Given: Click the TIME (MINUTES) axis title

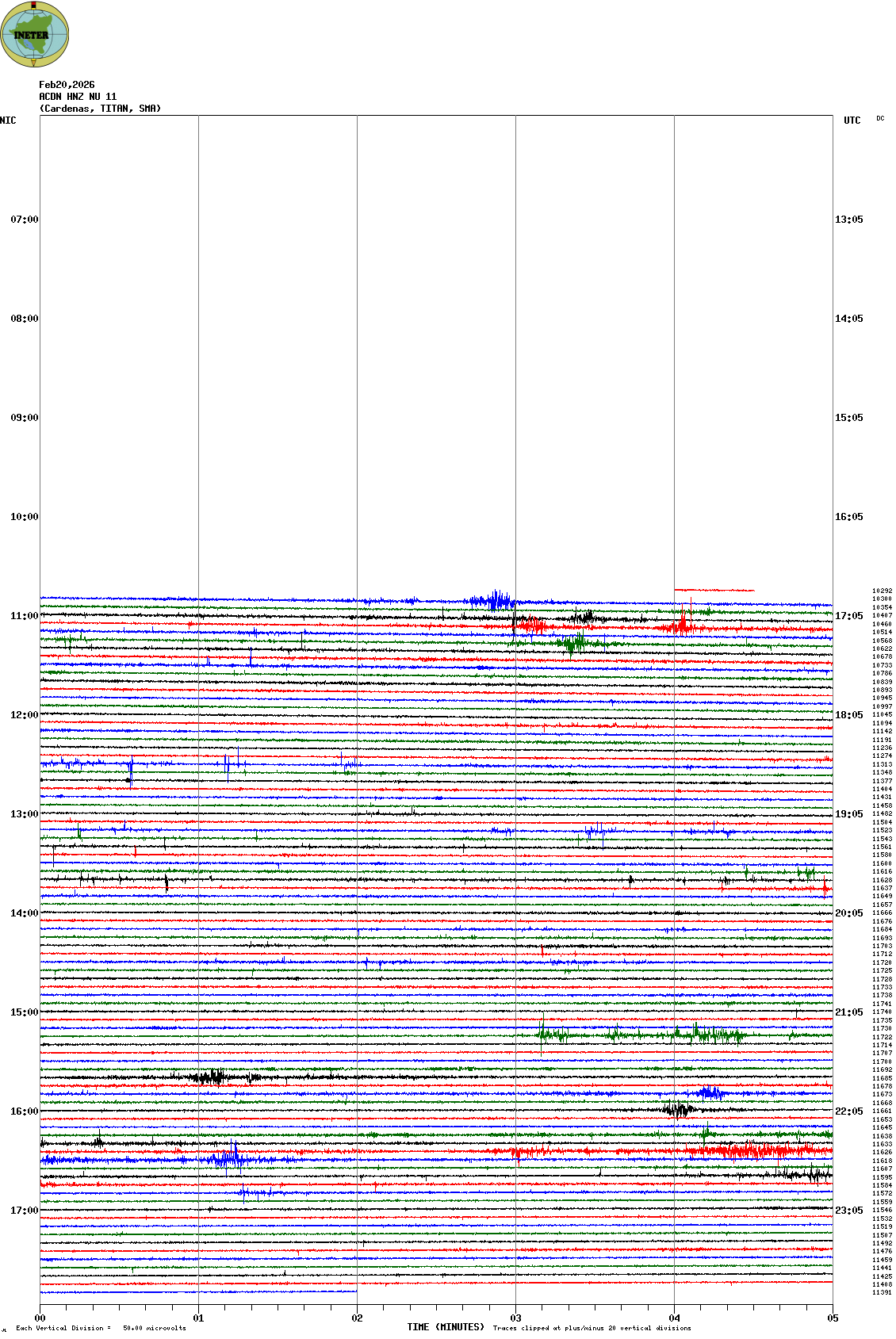Looking at the screenshot, I should click(446, 1327).
